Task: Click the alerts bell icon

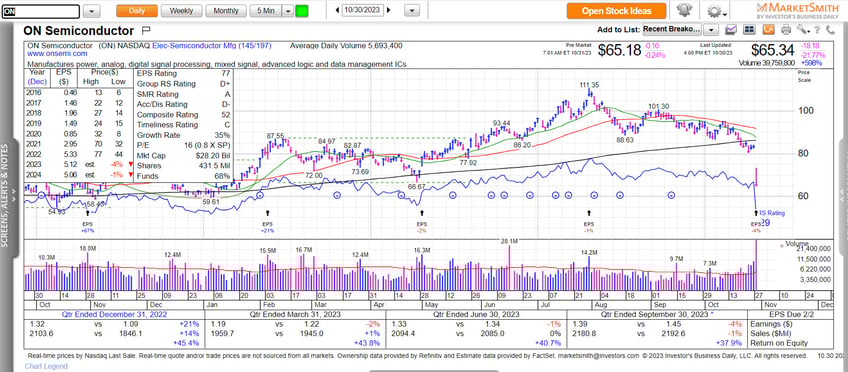Action: click(x=685, y=11)
